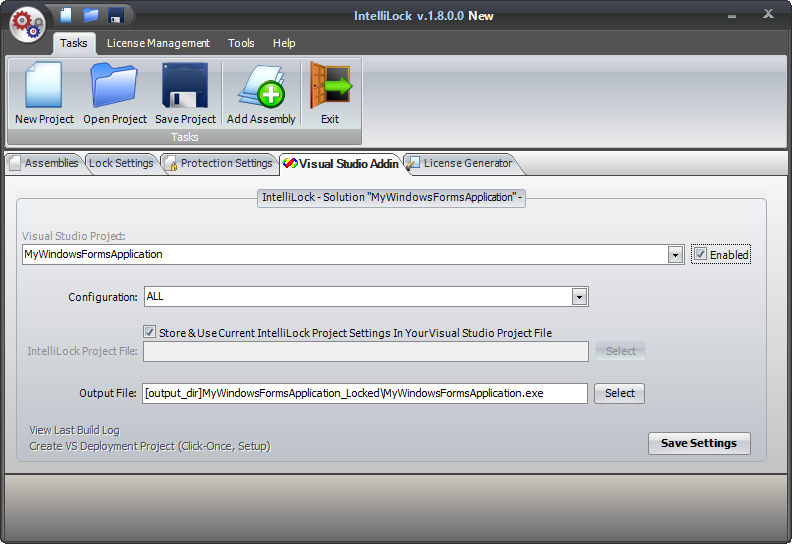Click Select button next to Output File
The width and height of the screenshot is (792, 544).
620,393
